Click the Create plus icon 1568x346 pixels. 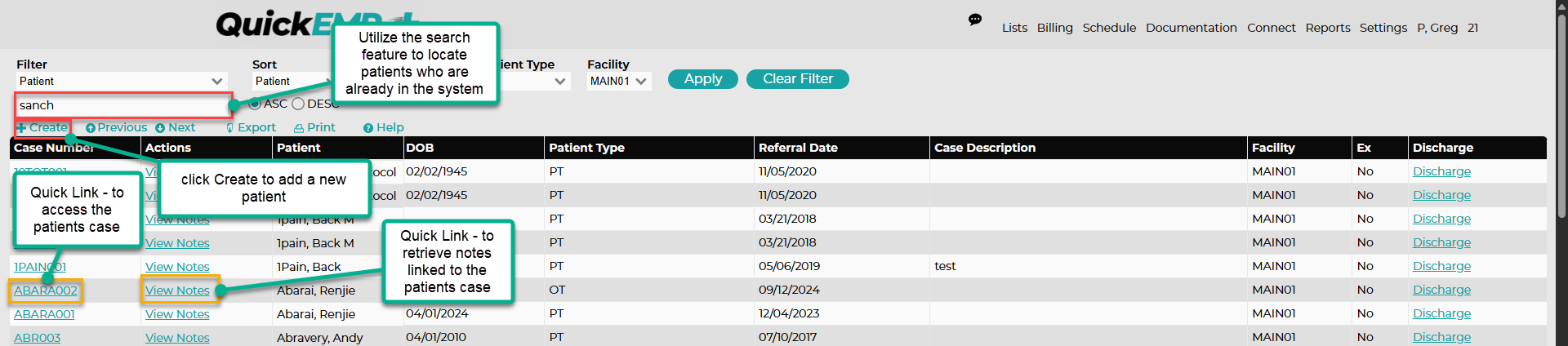point(21,128)
